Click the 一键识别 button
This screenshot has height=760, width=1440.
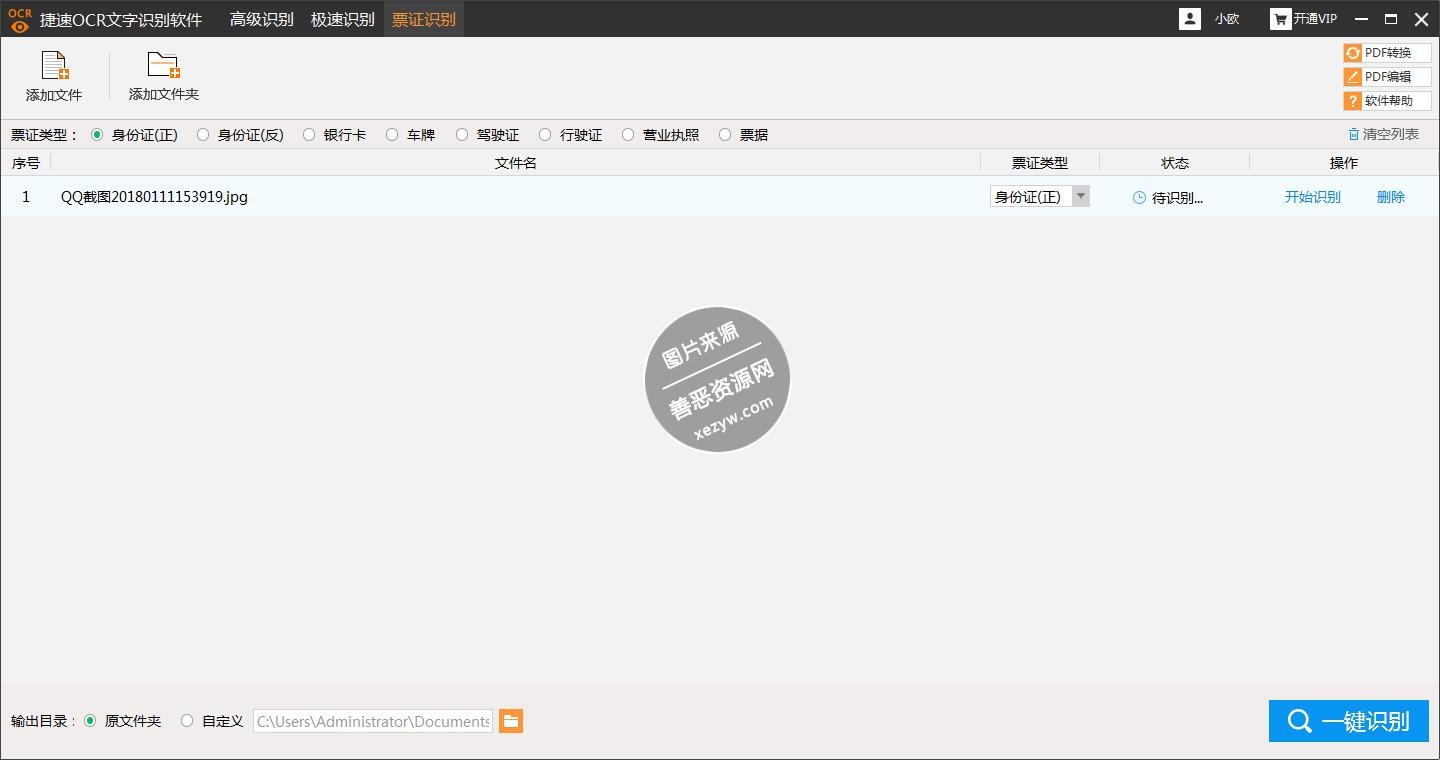(x=1349, y=721)
